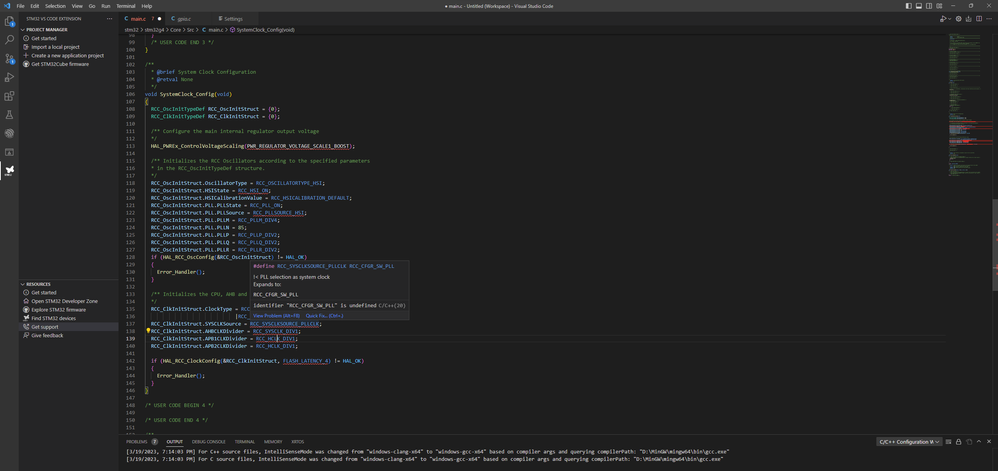Click the lock scroll icon in output panel
This screenshot has width=998, height=471.
pos(958,442)
